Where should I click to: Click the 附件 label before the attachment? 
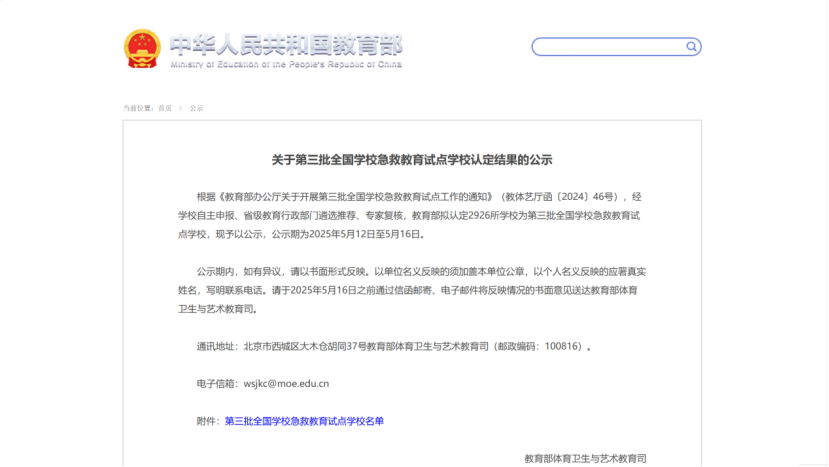[x=208, y=421]
